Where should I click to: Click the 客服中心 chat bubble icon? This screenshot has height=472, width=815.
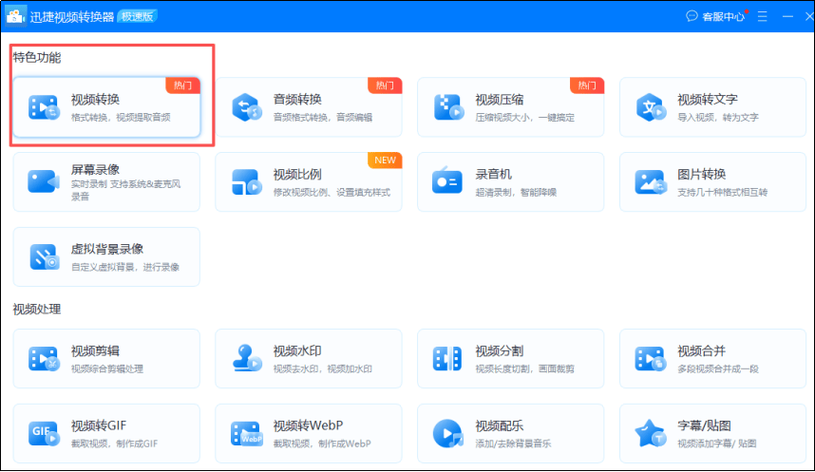[x=691, y=16]
